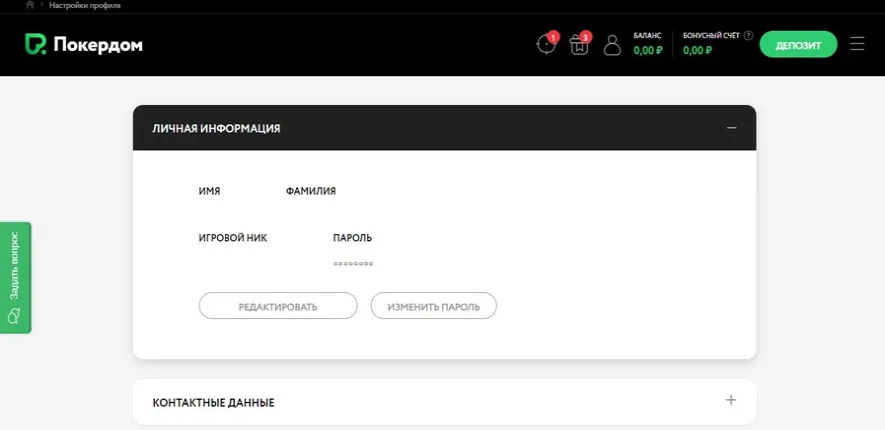Open the Задать вопрос side tab

[14, 267]
